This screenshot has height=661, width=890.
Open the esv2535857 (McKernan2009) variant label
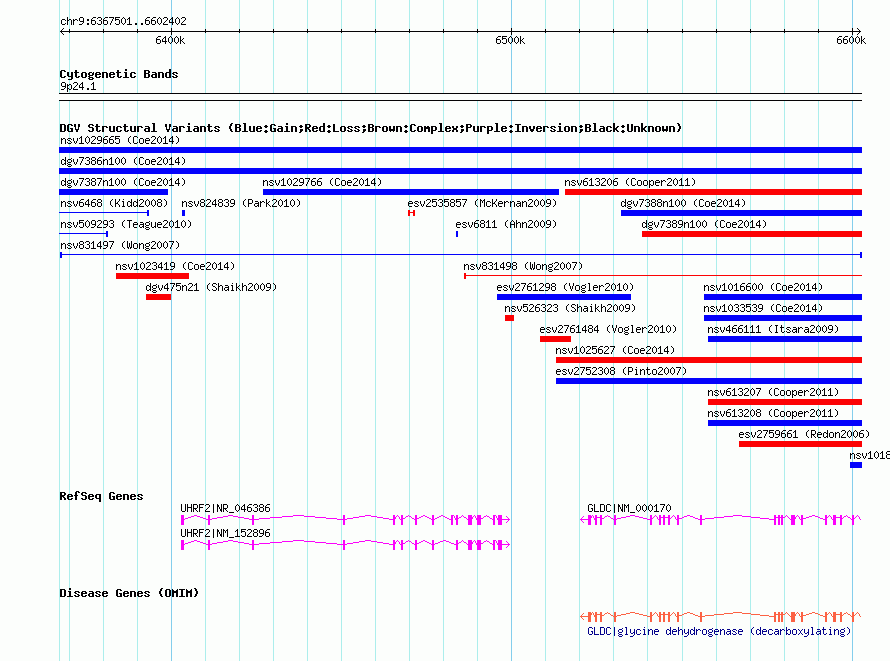point(482,203)
